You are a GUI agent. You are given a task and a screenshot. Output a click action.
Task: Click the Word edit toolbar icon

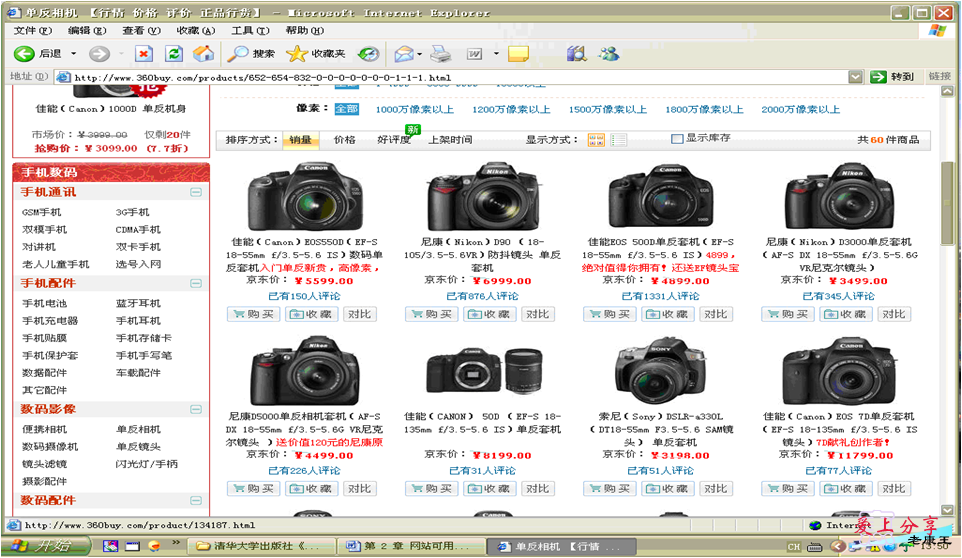[x=474, y=54]
